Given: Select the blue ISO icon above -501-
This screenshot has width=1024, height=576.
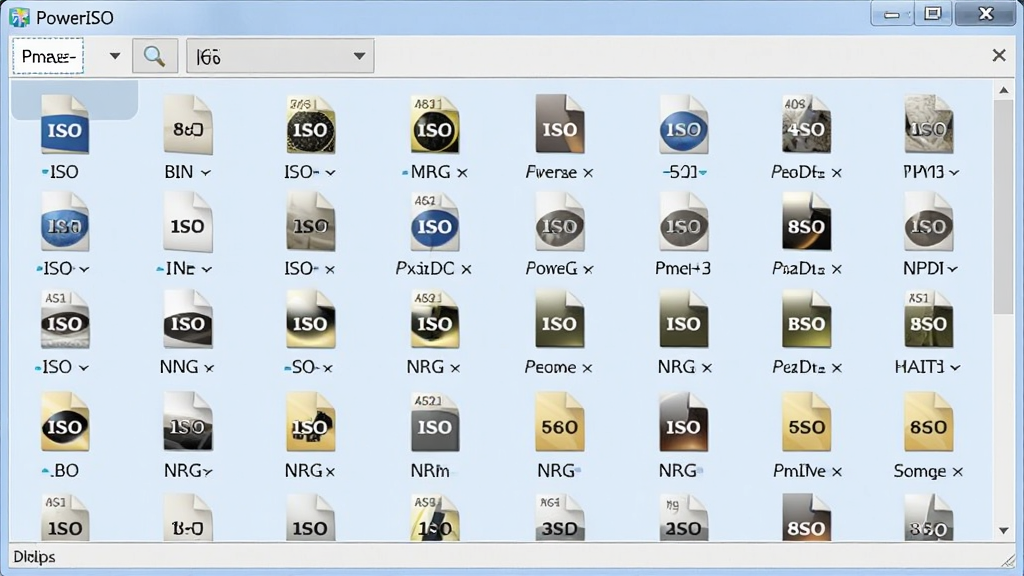Looking at the screenshot, I should coord(683,125).
